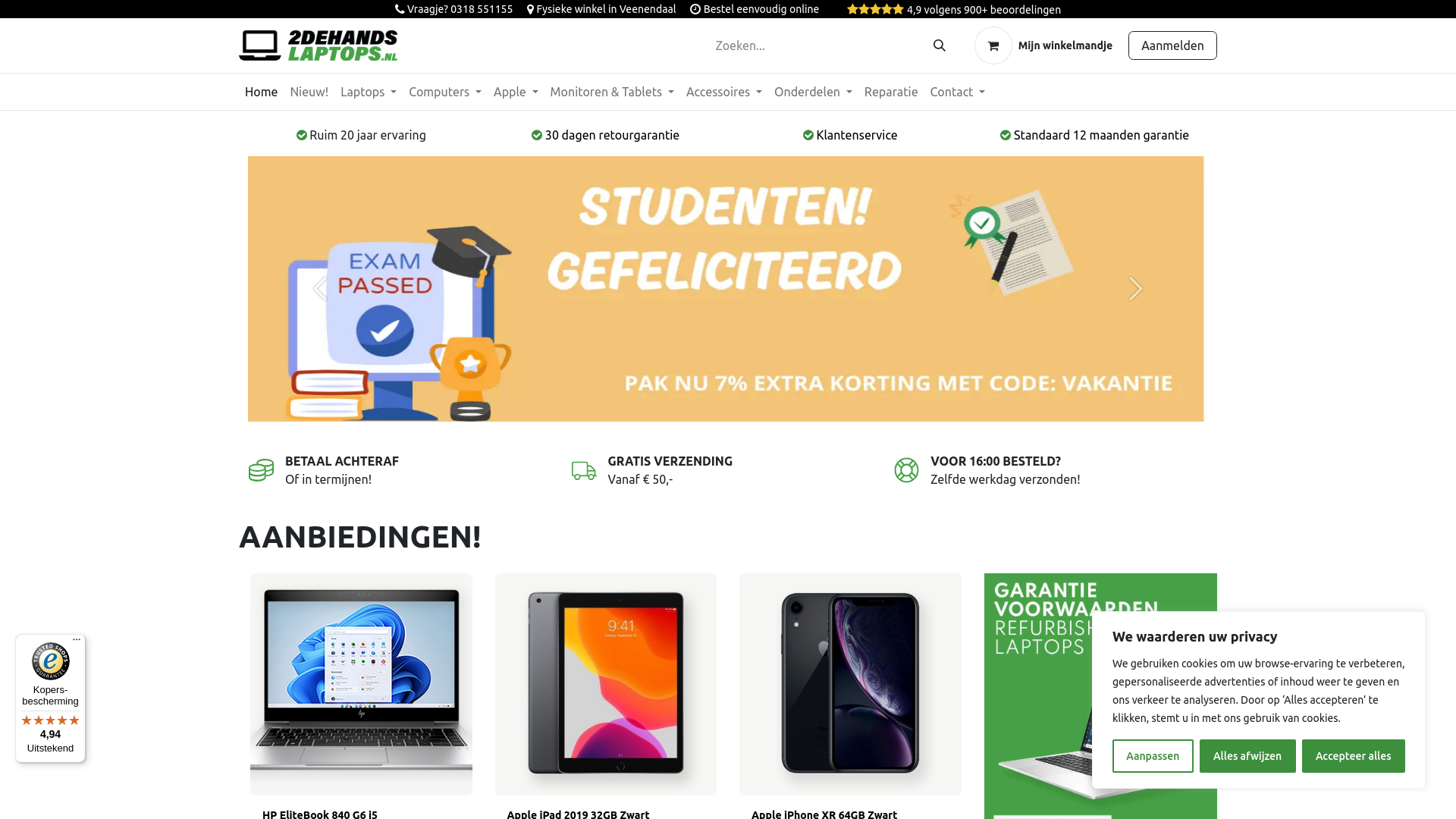
Task: Click the five-star rating in top bar
Action: (x=874, y=9)
